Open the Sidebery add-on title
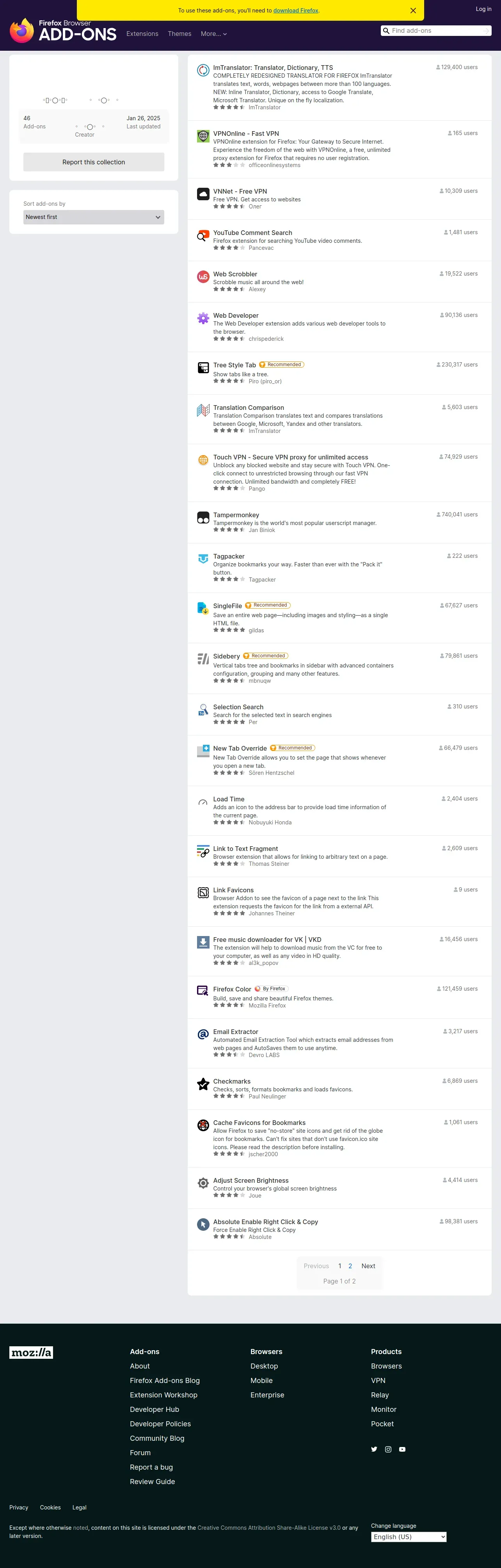The width and height of the screenshot is (501, 1568). click(226, 656)
